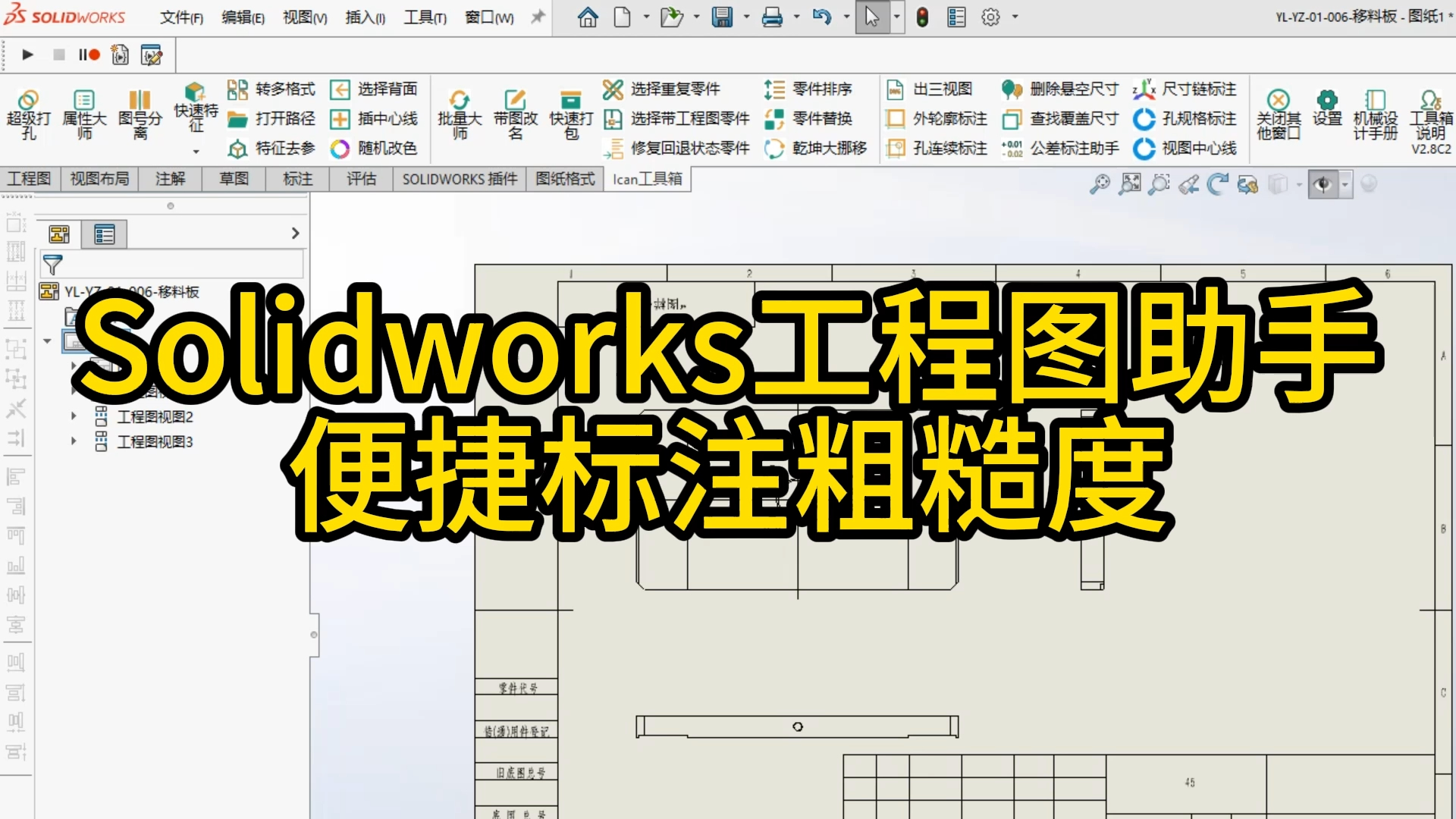Open the 工具 menu
1456x819 pixels.
click(x=423, y=17)
